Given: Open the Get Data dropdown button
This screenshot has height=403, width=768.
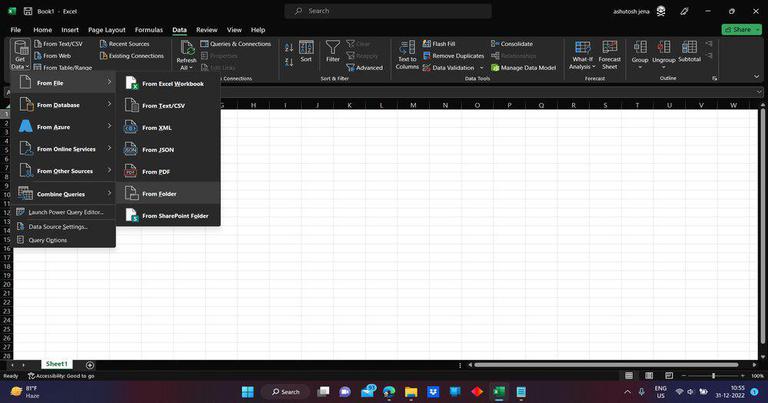Looking at the screenshot, I should coord(20,54).
